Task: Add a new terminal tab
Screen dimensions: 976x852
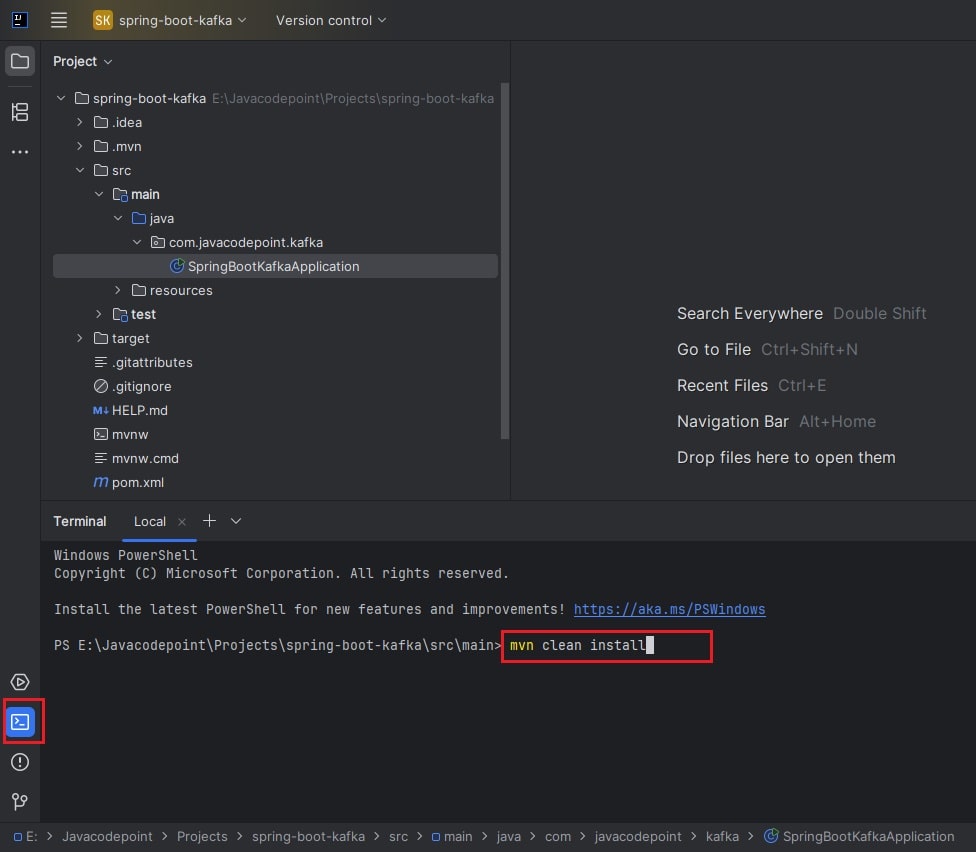Action: pos(209,521)
